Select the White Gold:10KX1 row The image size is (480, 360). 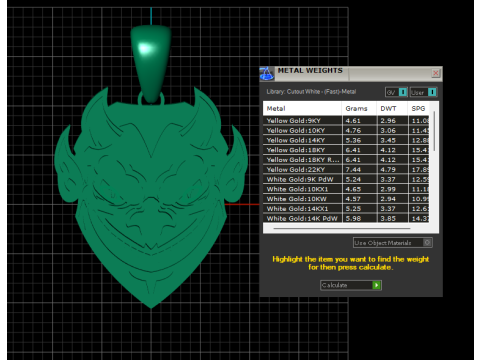(x=346, y=189)
